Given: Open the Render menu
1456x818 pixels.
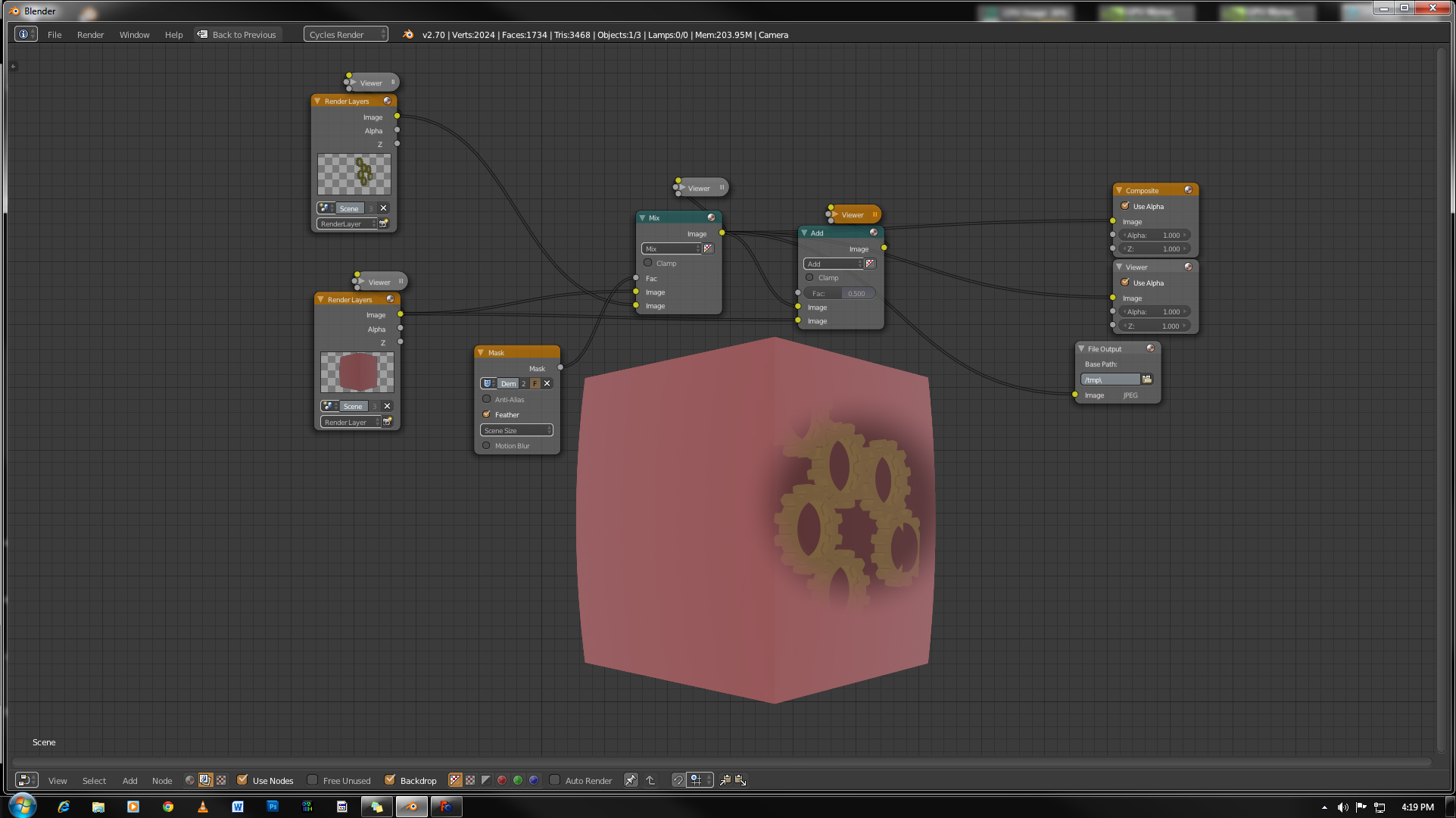Looking at the screenshot, I should click(x=90, y=35).
